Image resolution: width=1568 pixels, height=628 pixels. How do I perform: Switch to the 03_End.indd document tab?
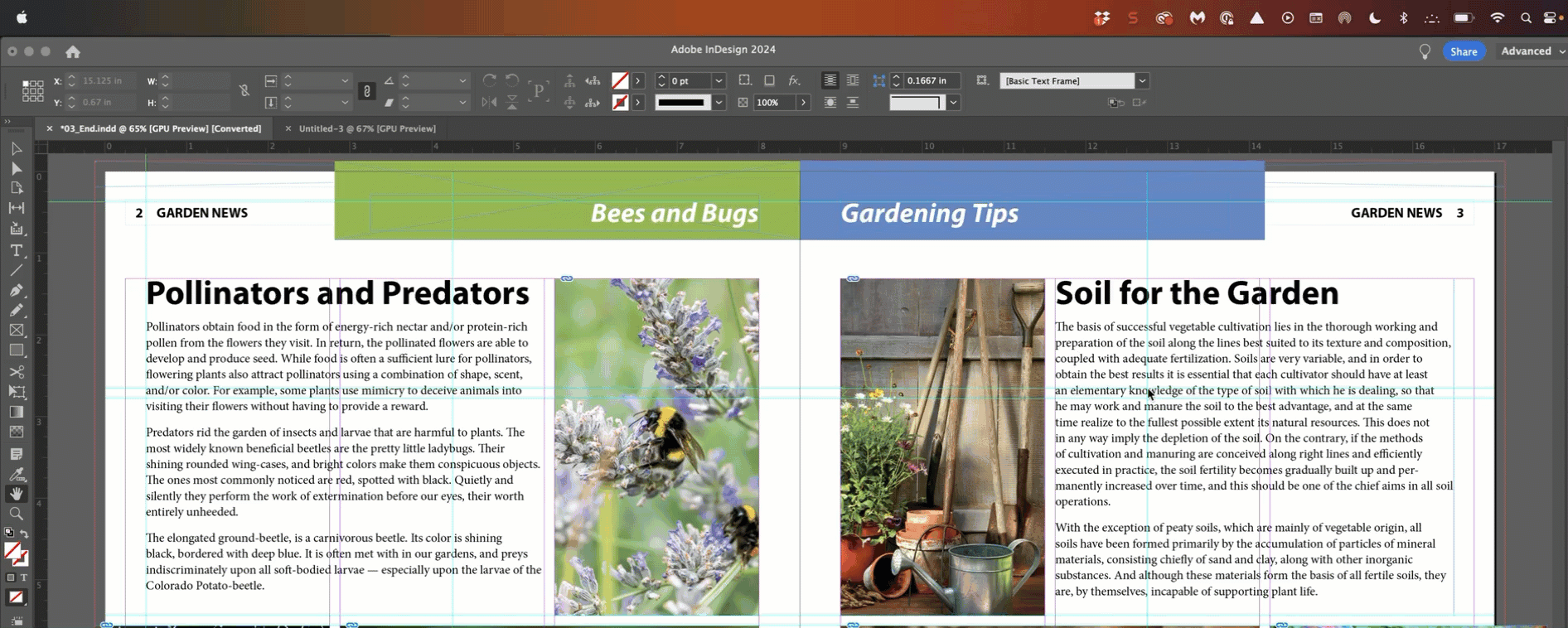click(x=161, y=128)
